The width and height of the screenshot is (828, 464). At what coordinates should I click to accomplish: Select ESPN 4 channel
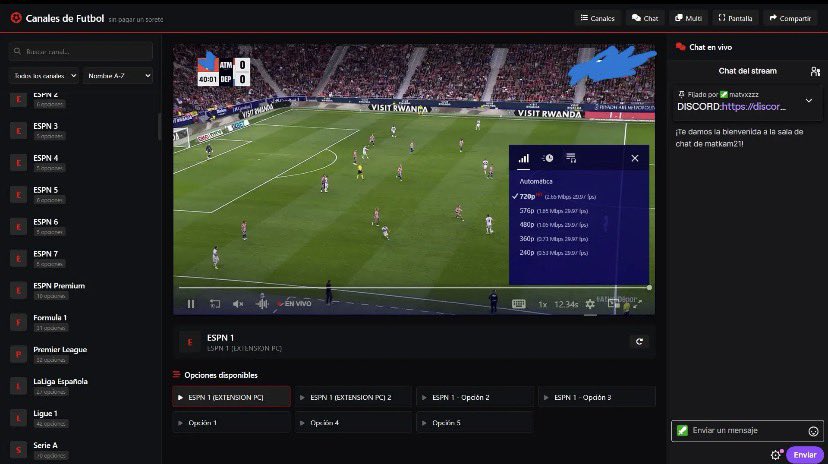(81, 162)
